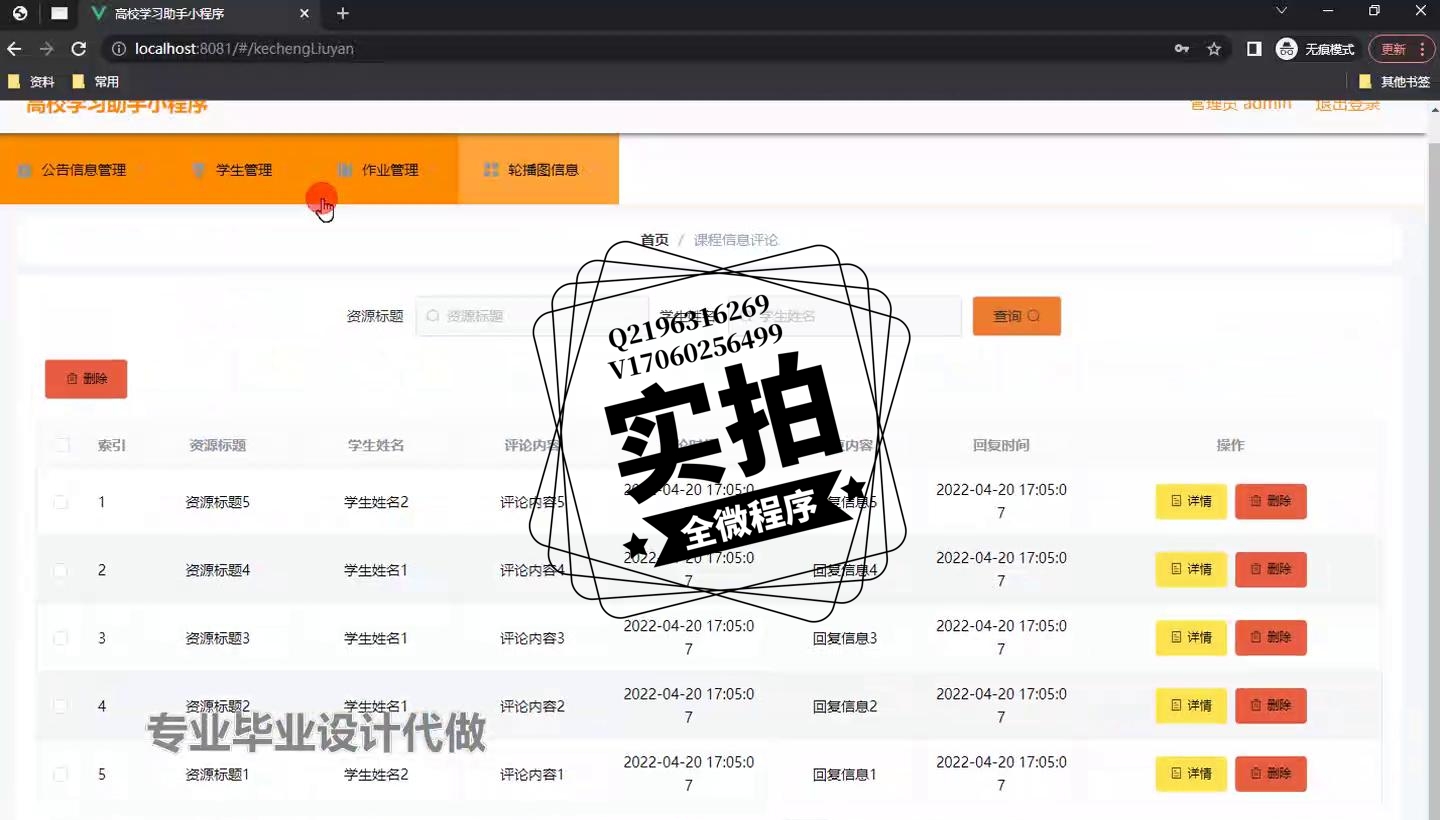
Task: Open 详情 for row 资源标题3
Action: pyautogui.click(x=1191, y=638)
